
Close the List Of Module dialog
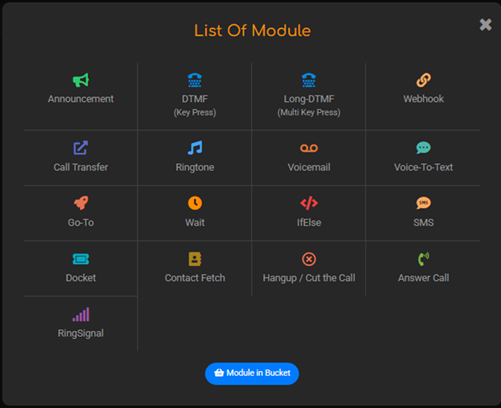tap(485, 24)
